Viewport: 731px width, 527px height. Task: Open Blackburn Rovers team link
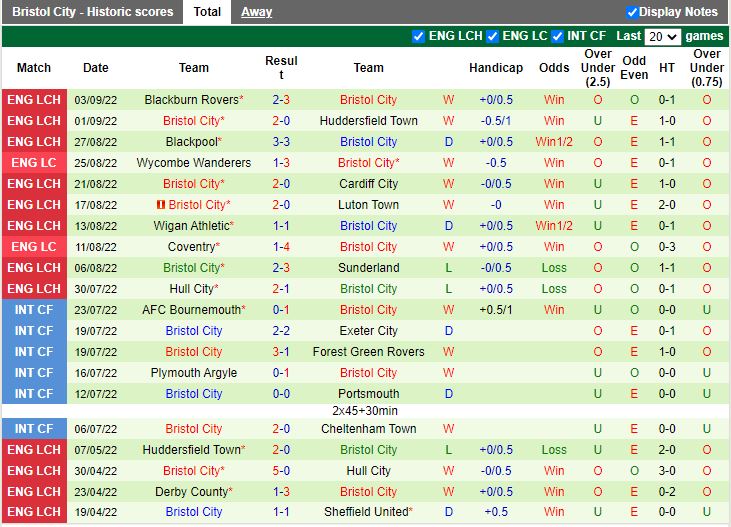192,100
